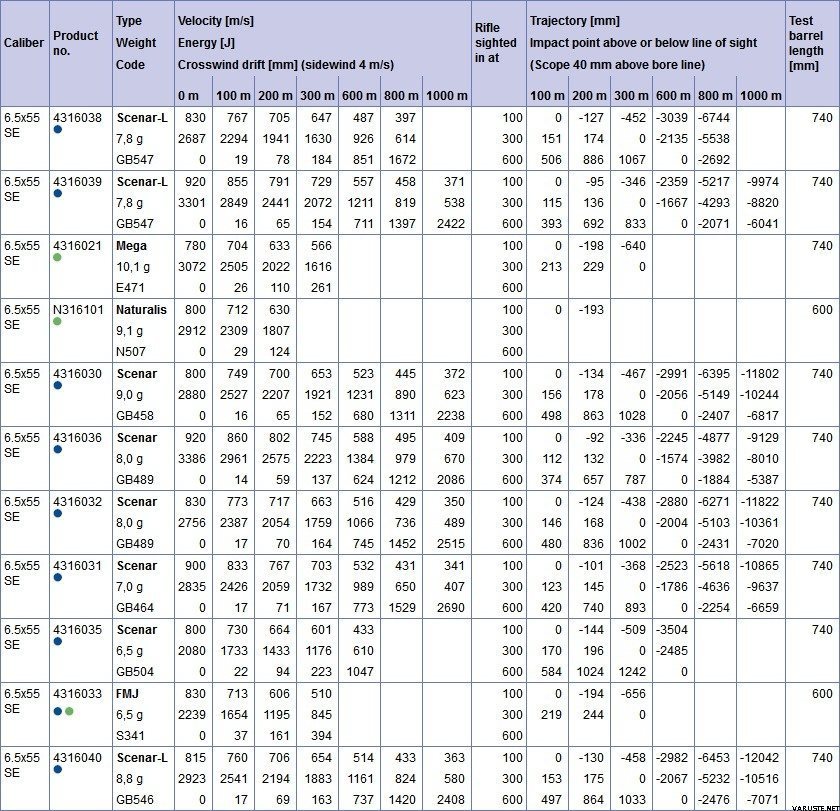The width and height of the screenshot is (840, 811).
Task: Click crosswind drift value 2515
Action: pyautogui.click(x=451, y=544)
